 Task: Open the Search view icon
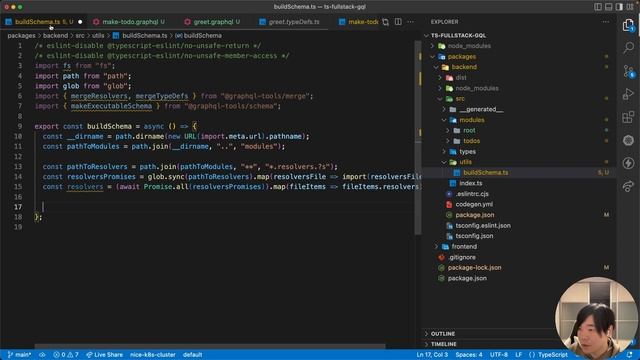pos(628,48)
